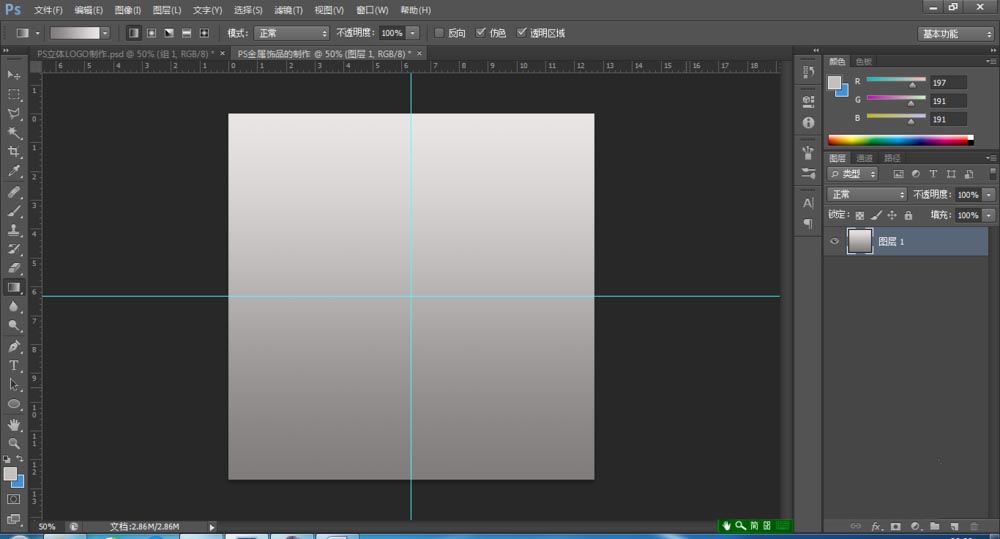Create a new layer
The height and width of the screenshot is (539, 1000).
(x=954, y=526)
